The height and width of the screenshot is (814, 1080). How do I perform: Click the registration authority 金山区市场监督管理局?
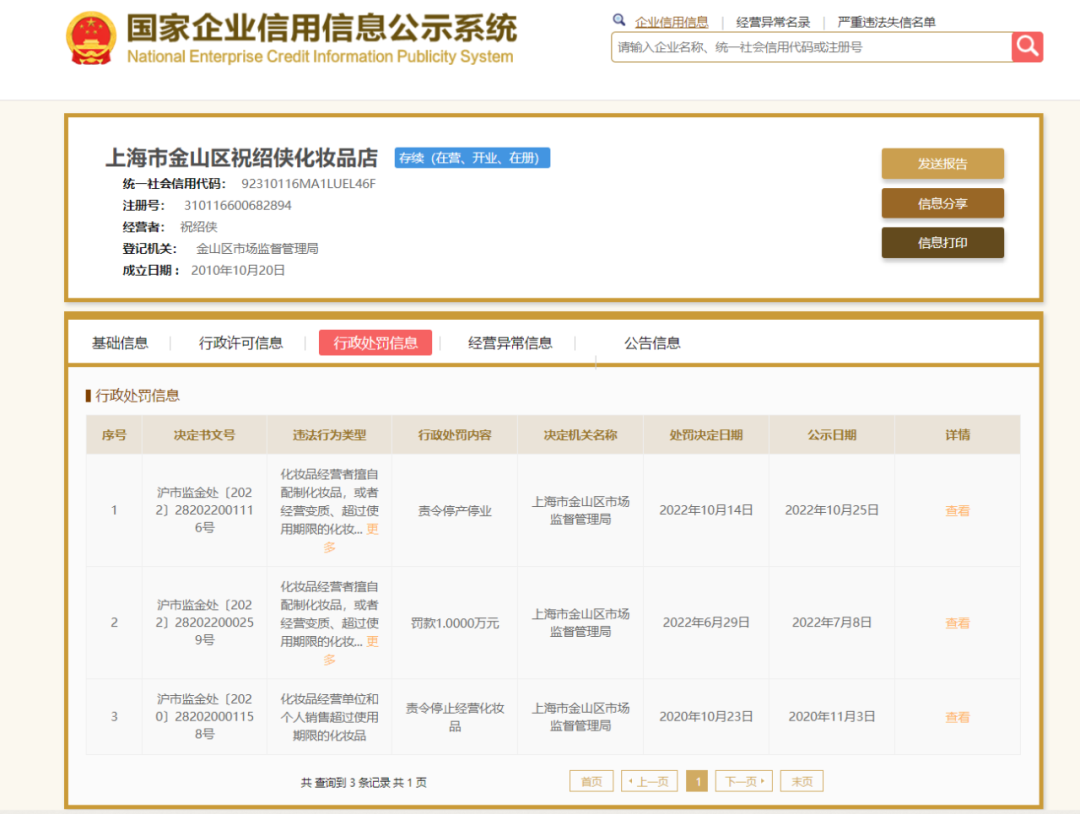tap(257, 249)
